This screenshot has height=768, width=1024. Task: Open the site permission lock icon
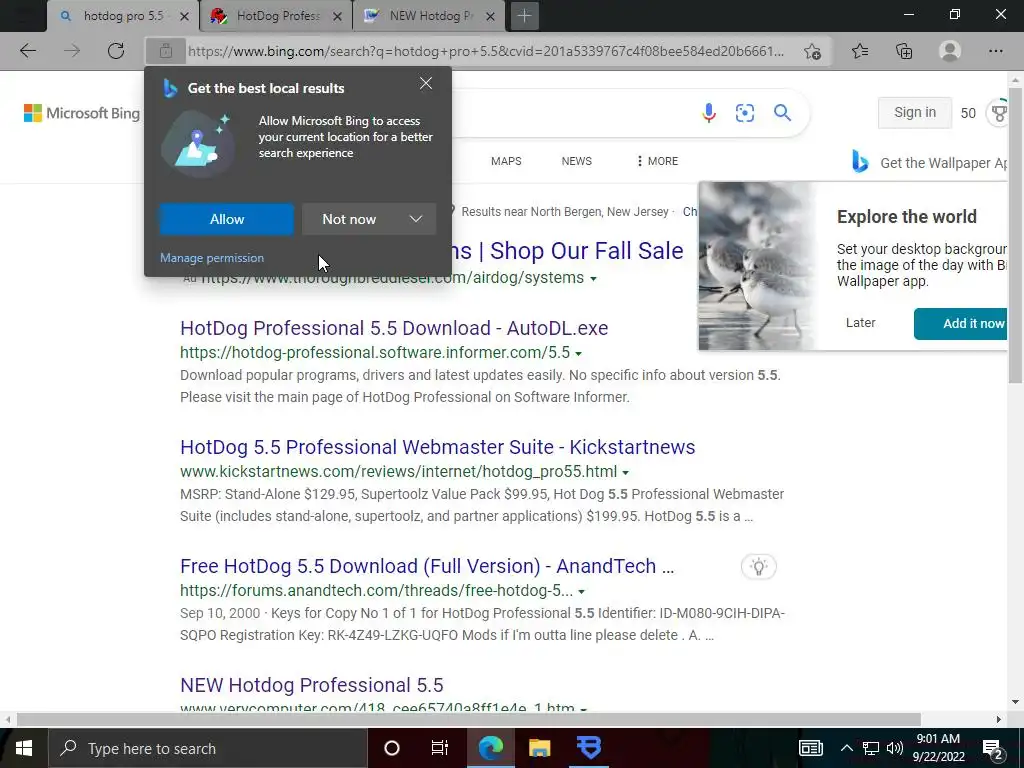coord(166,51)
